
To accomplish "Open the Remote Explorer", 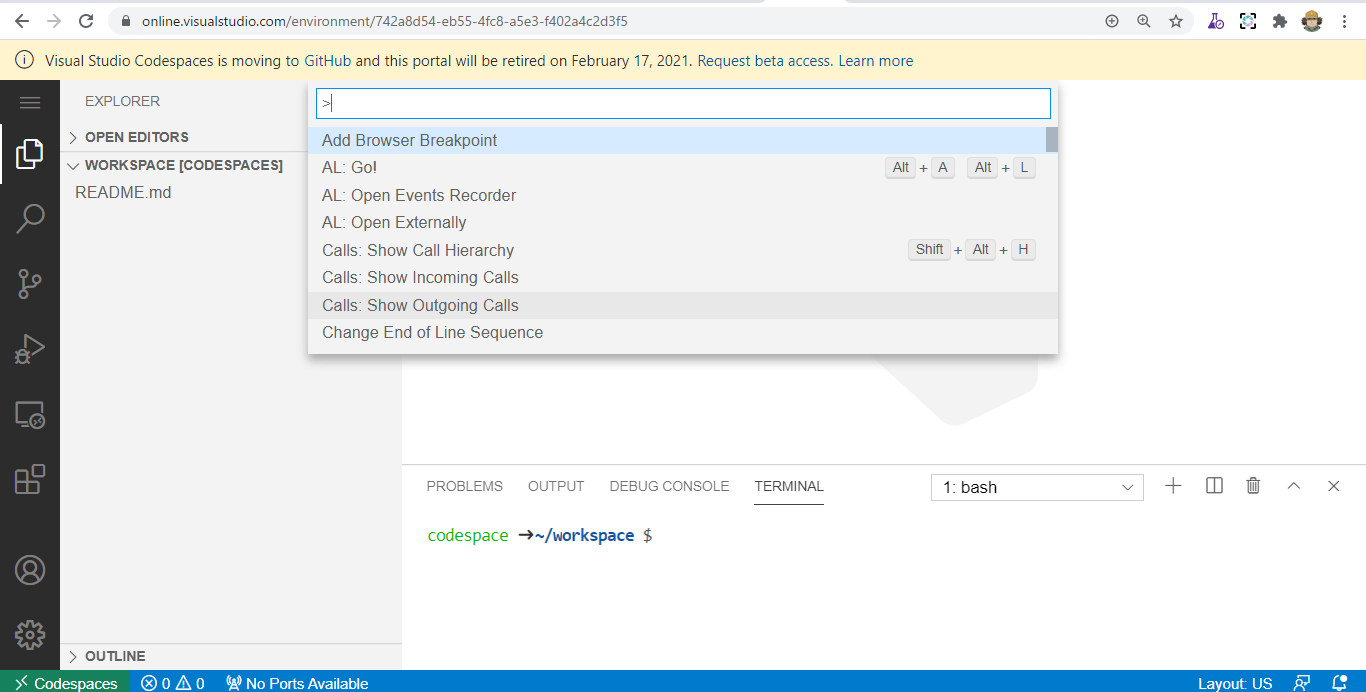I will click(30, 413).
